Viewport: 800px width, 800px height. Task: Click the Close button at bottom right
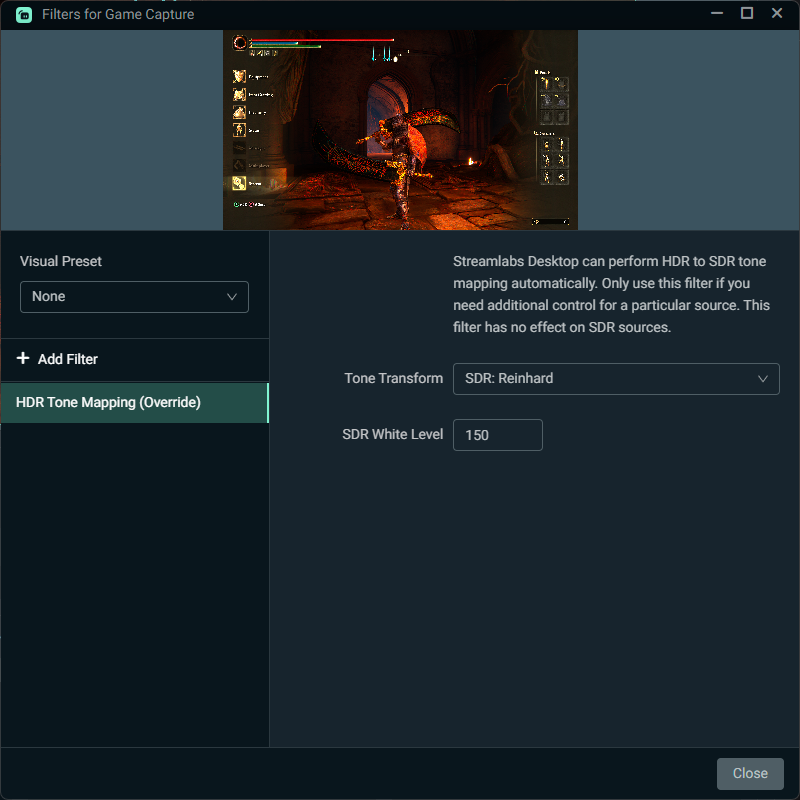coord(749,773)
